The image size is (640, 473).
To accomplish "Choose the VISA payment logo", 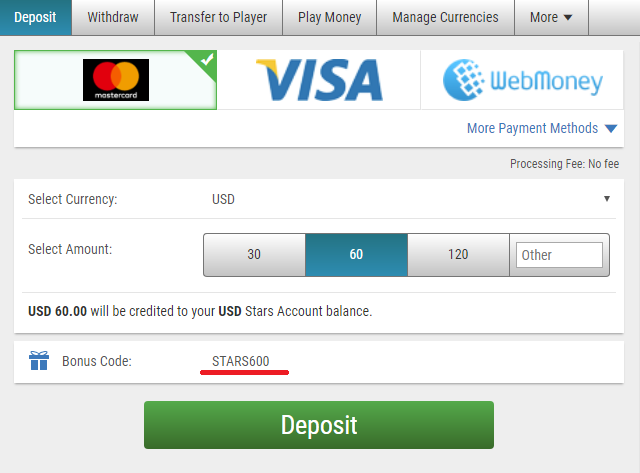I will click(319, 80).
